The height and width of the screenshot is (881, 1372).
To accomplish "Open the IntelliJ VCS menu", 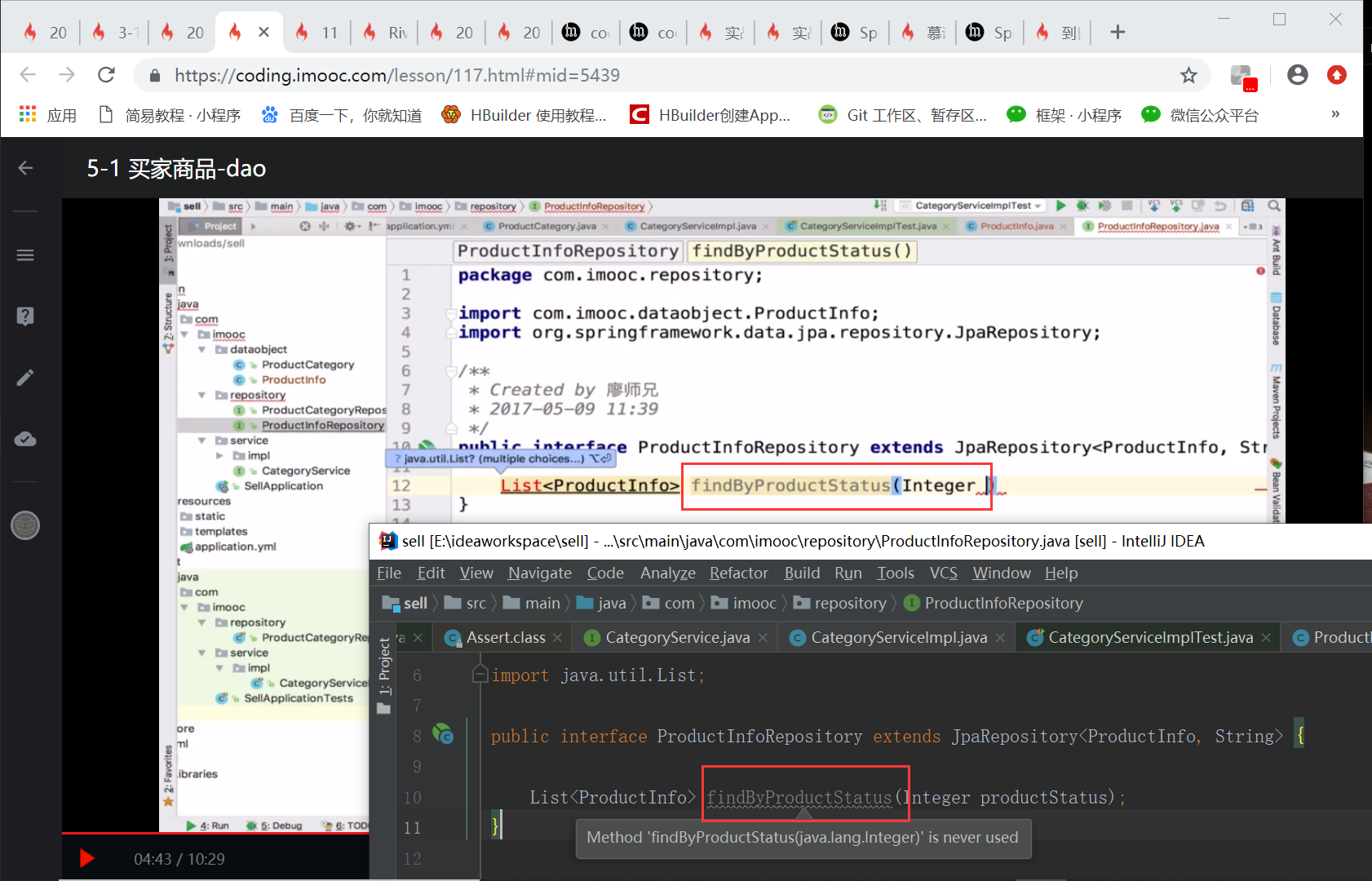I will (944, 573).
